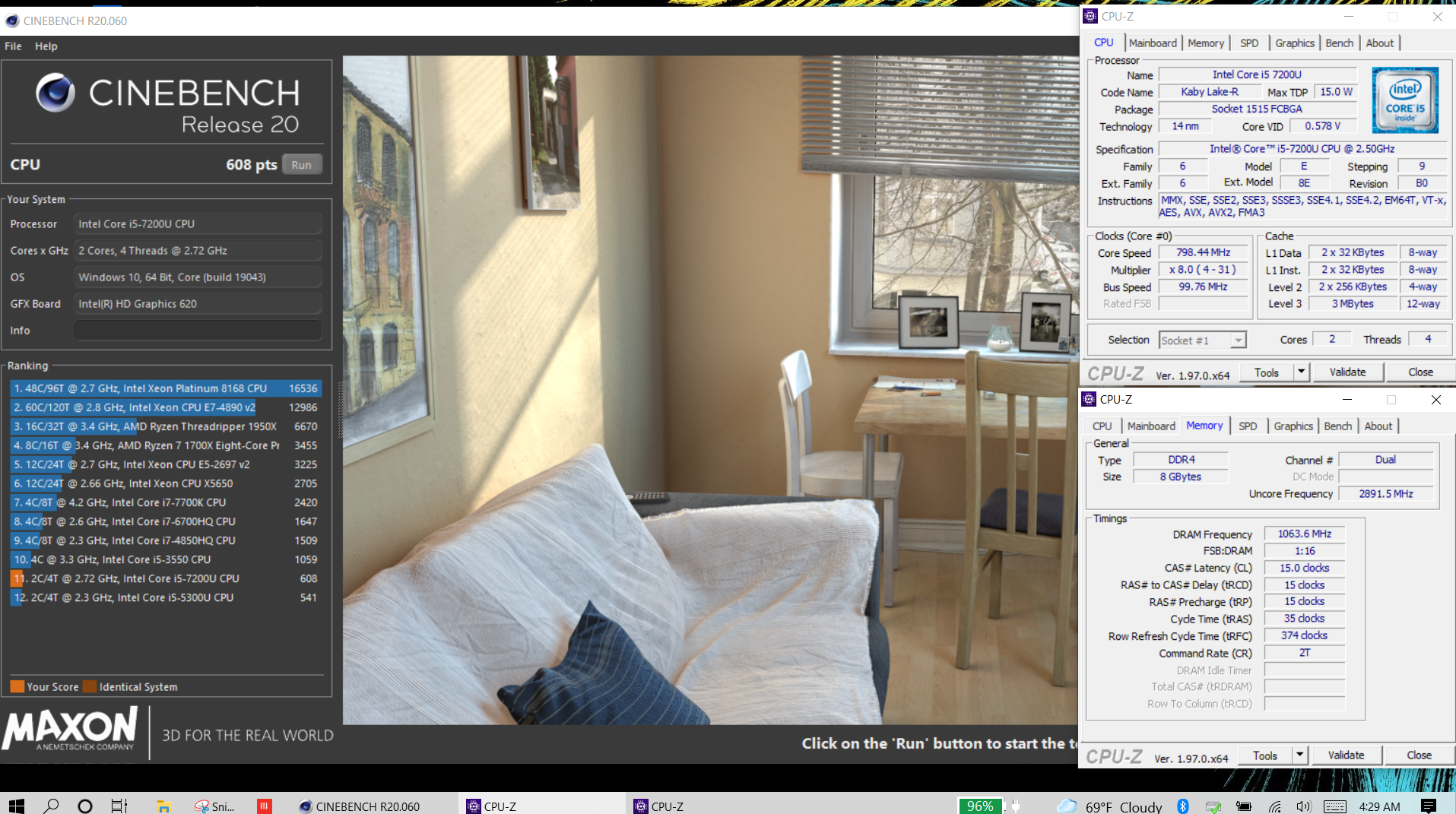Click the MAXON logo
This screenshot has height=814, width=1456.
tap(70, 729)
